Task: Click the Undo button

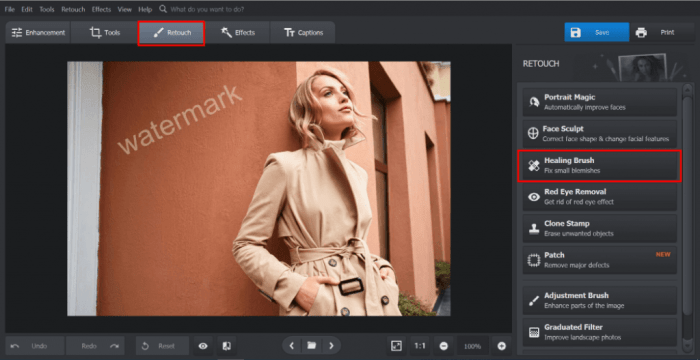Action: (x=35, y=346)
